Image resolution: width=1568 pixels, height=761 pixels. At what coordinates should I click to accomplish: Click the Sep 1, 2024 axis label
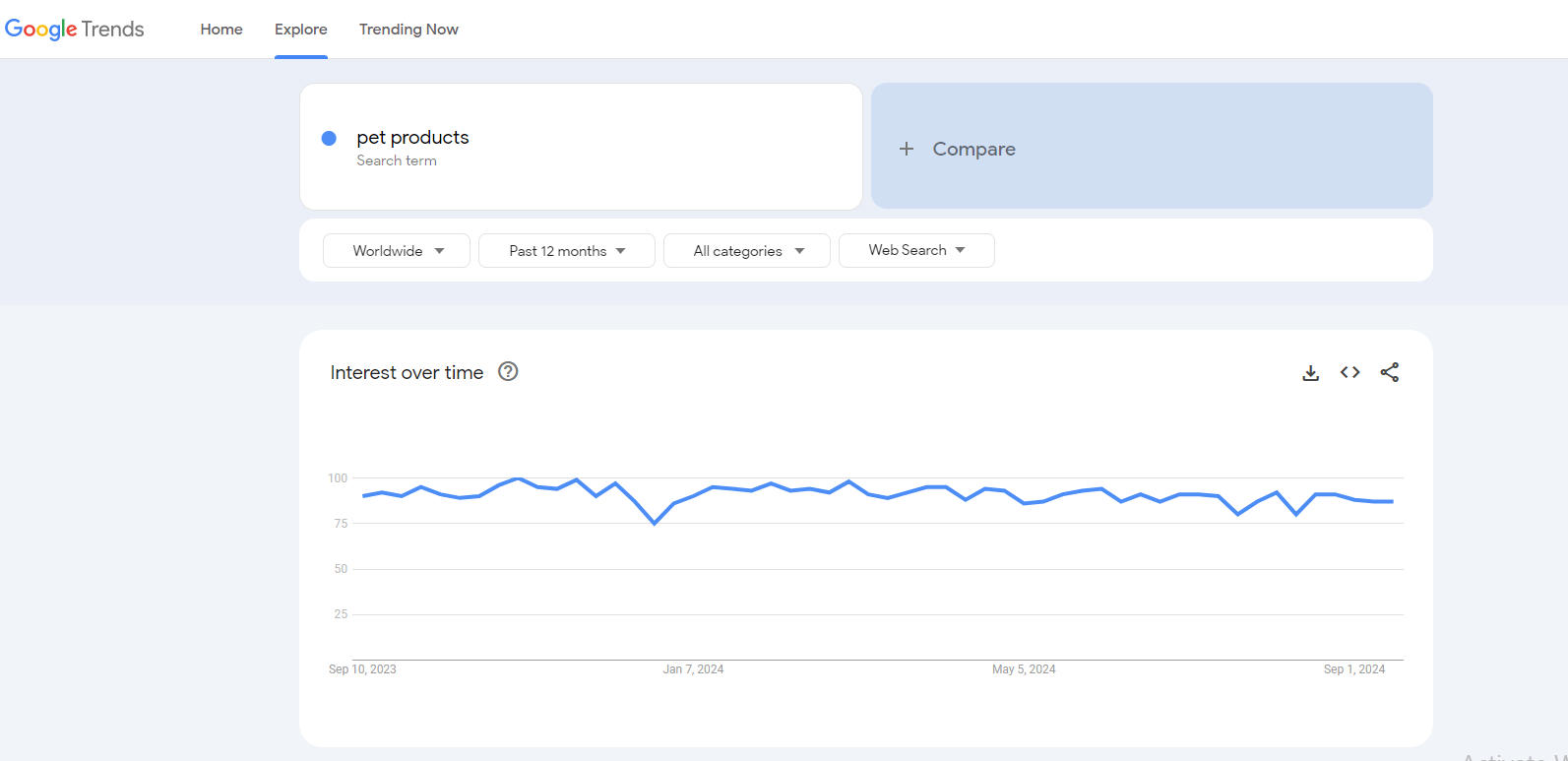tap(1354, 669)
